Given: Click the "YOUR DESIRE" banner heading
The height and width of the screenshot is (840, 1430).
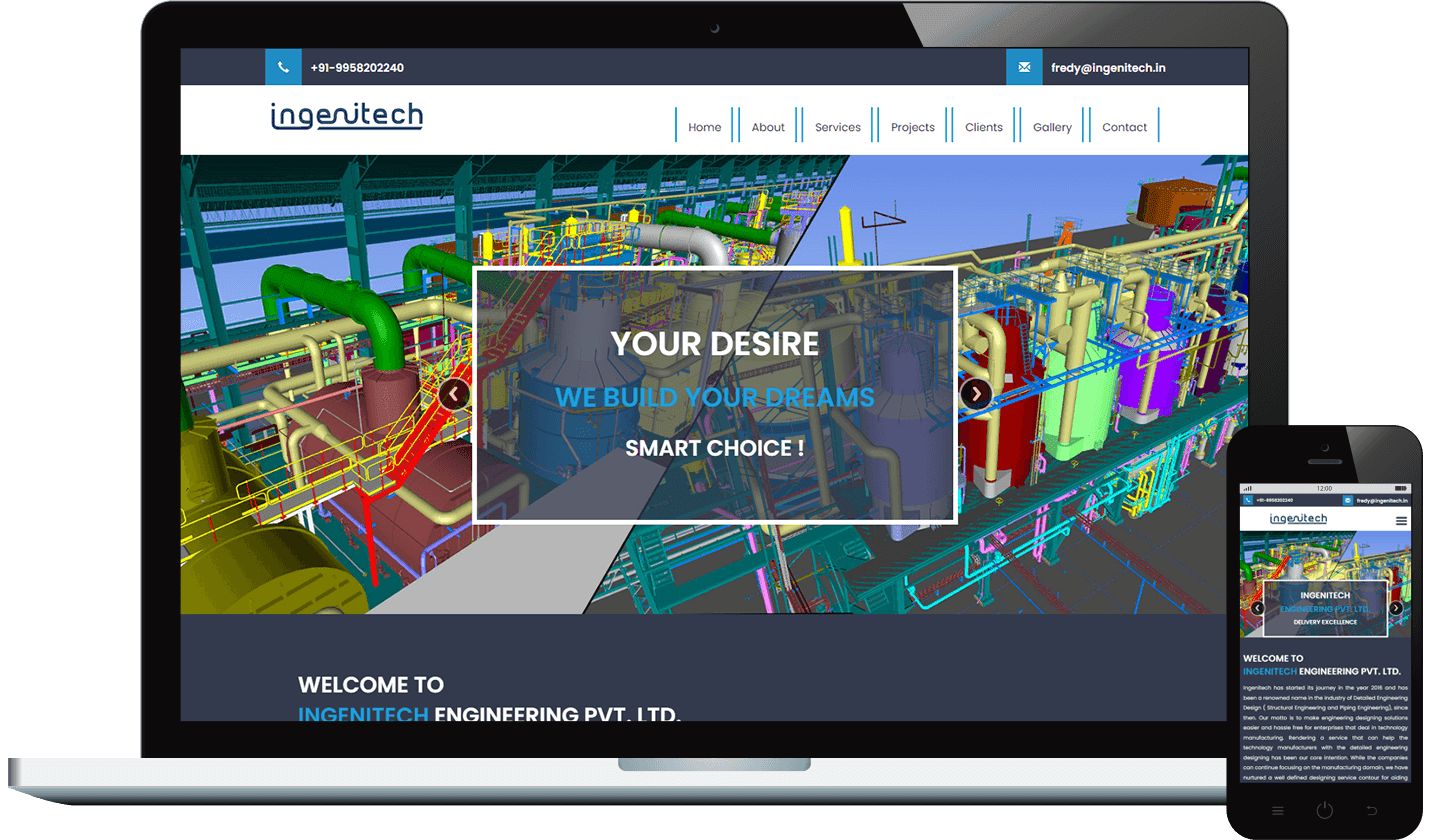Looking at the screenshot, I should [715, 344].
